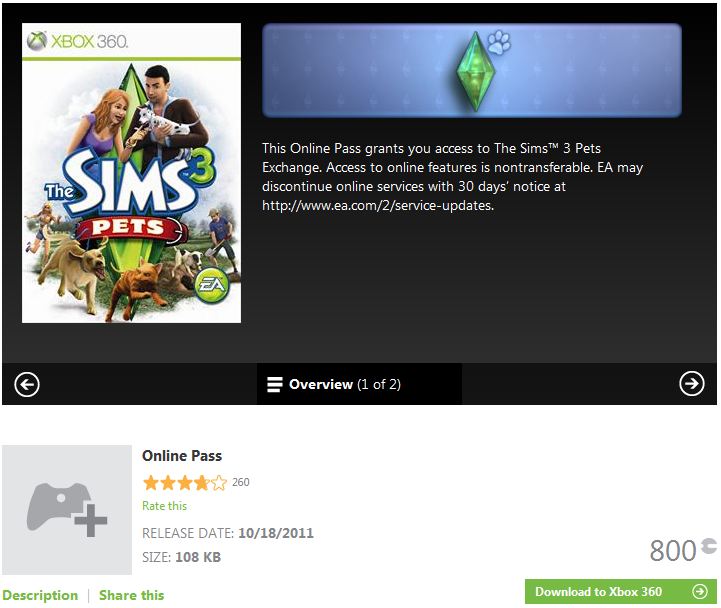Image resolution: width=721 pixels, height=608 pixels.
Task: Click the 800 points price
Action: click(x=672, y=550)
